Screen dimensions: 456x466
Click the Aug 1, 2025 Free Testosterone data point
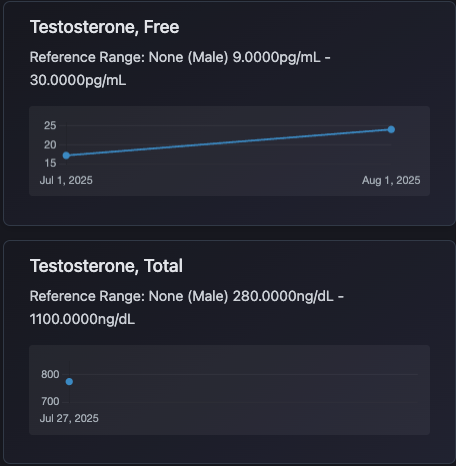pyautogui.click(x=391, y=129)
